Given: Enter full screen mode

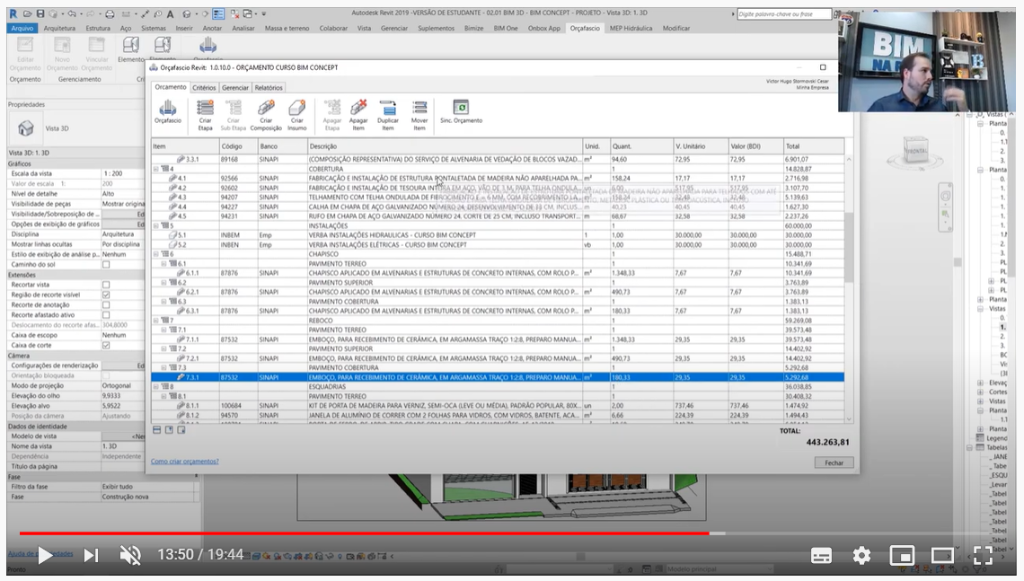Looking at the screenshot, I should pos(983,556).
